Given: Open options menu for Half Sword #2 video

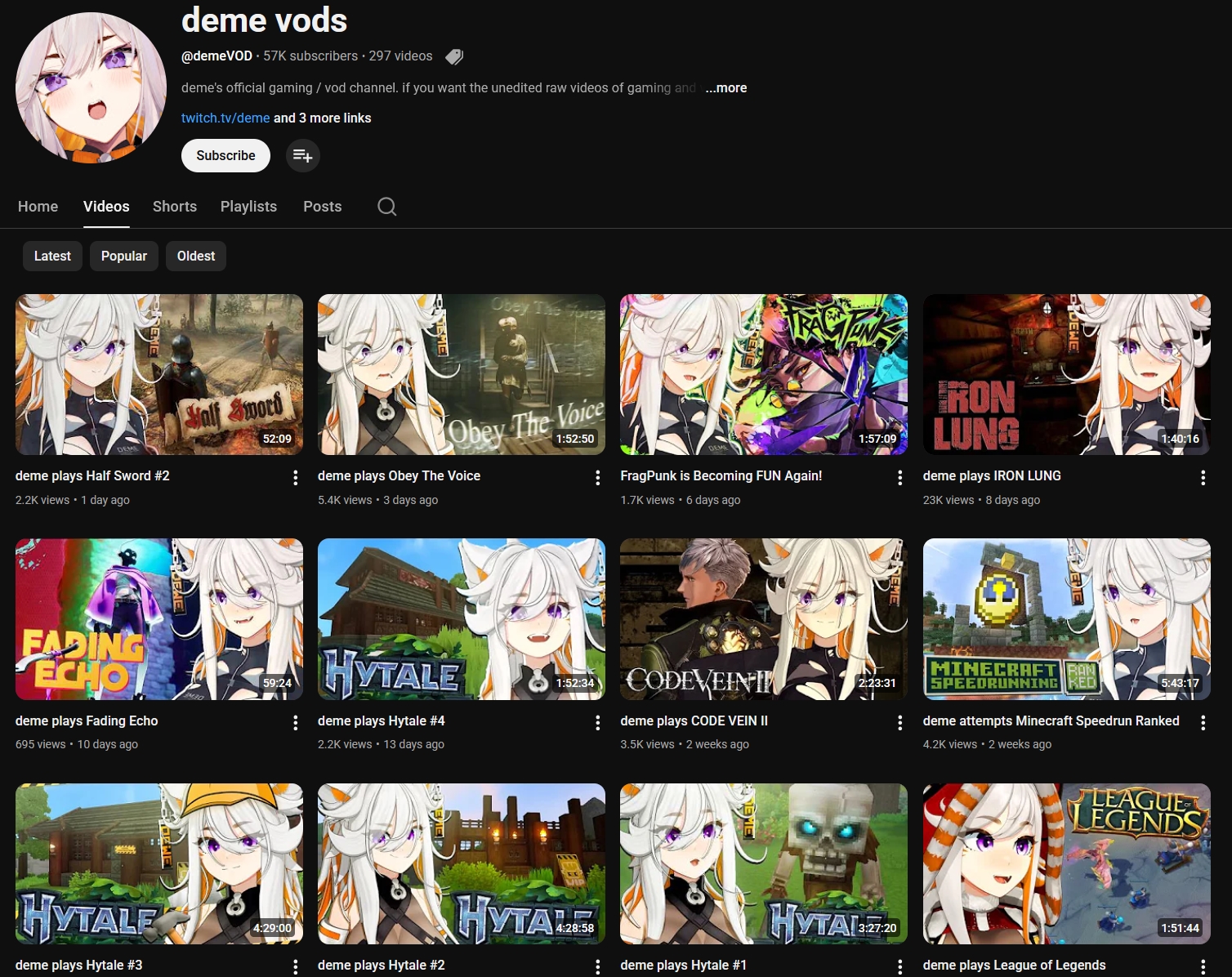Looking at the screenshot, I should (295, 478).
